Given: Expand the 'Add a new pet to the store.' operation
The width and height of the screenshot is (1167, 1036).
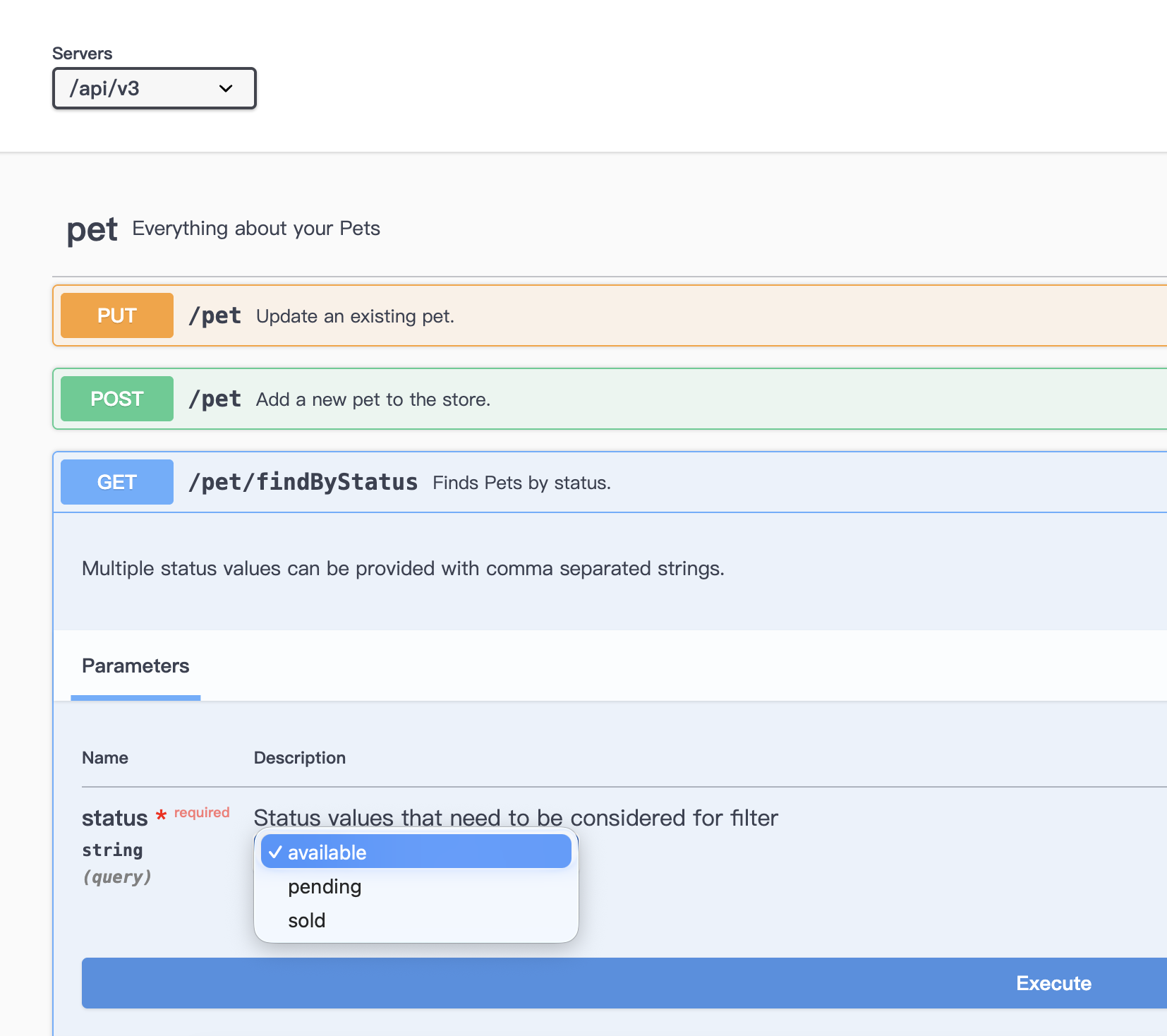Looking at the screenshot, I should 373,399.
